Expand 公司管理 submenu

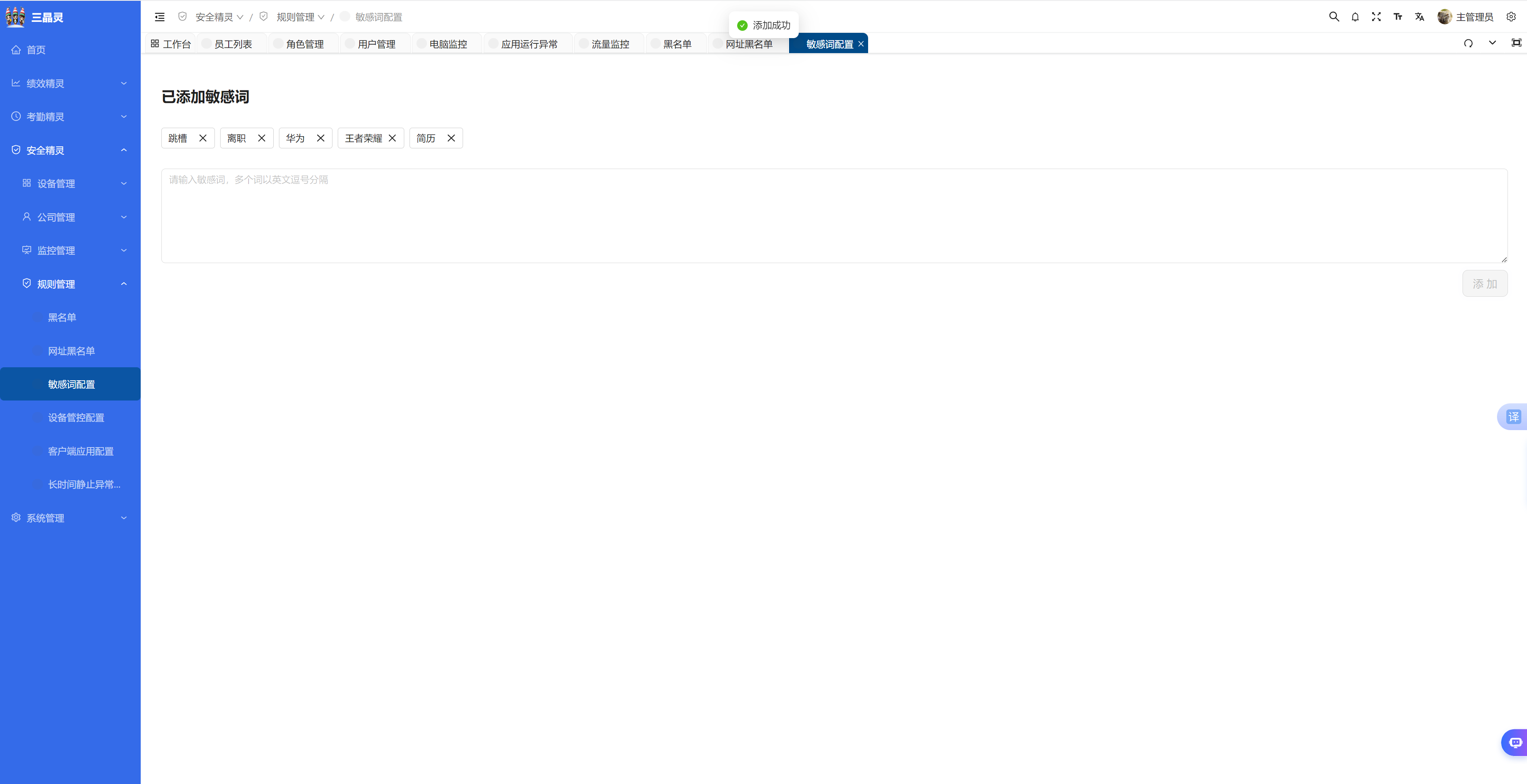click(x=70, y=217)
